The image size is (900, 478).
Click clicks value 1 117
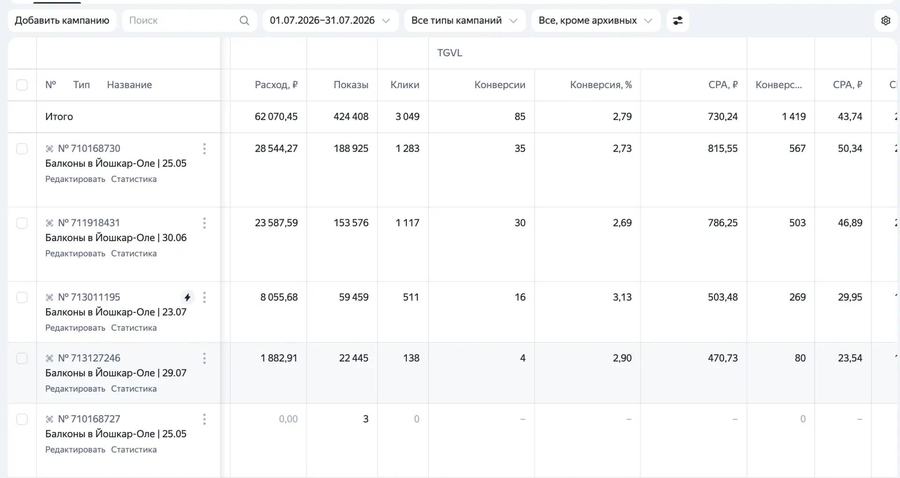tap(408, 223)
